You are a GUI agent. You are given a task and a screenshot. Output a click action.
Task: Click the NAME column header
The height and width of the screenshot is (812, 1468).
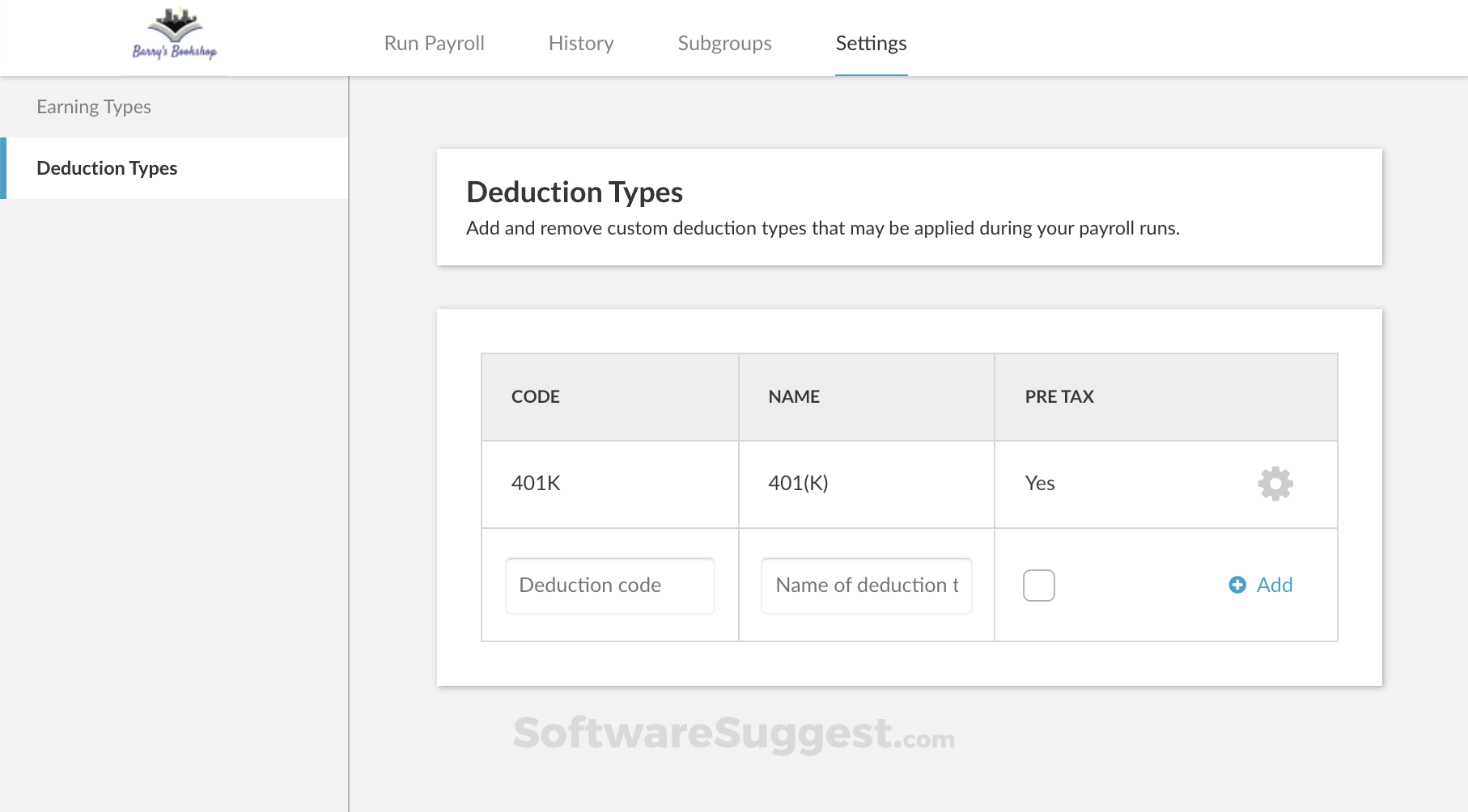click(x=794, y=396)
